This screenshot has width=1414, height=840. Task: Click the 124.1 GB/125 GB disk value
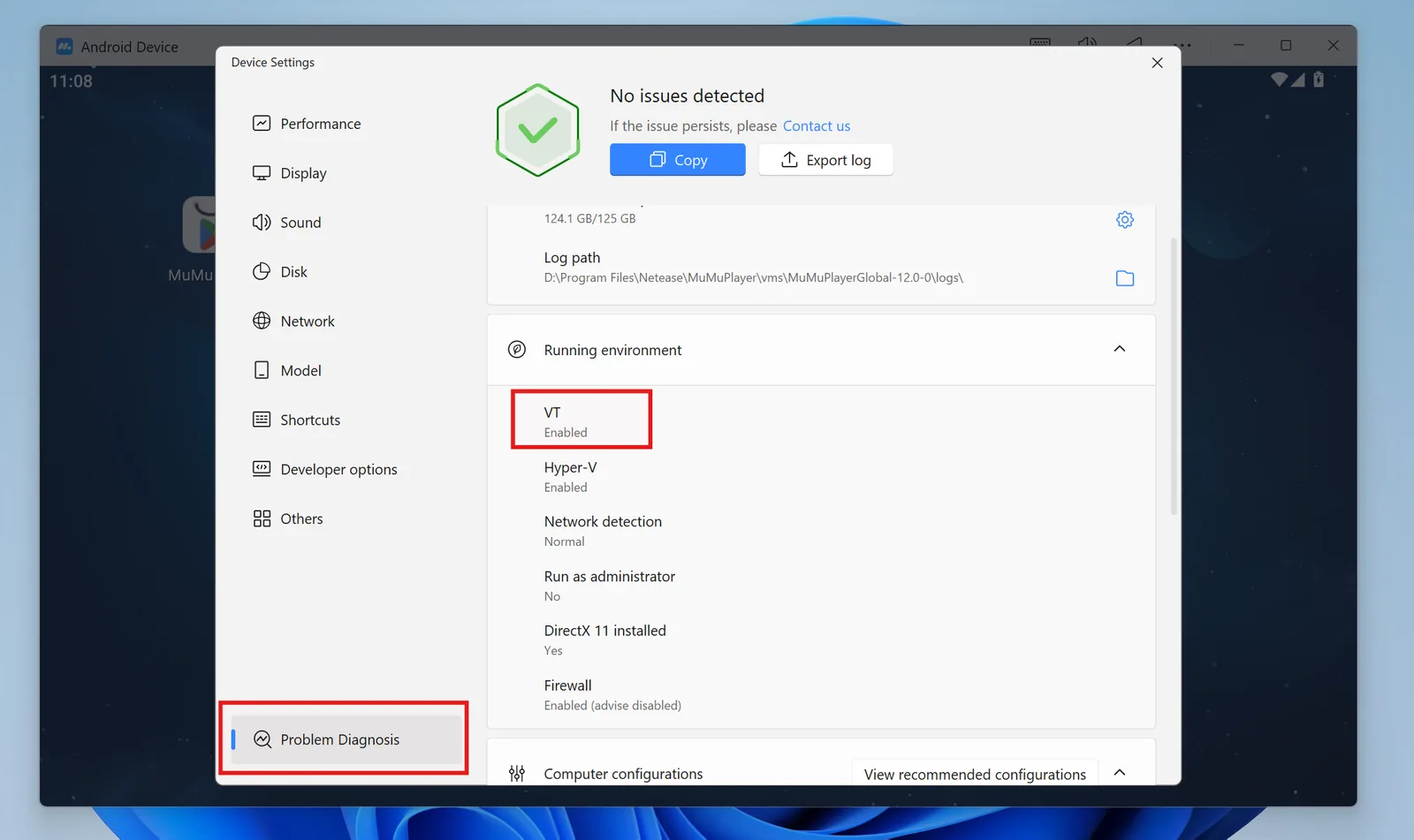[x=589, y=218]
